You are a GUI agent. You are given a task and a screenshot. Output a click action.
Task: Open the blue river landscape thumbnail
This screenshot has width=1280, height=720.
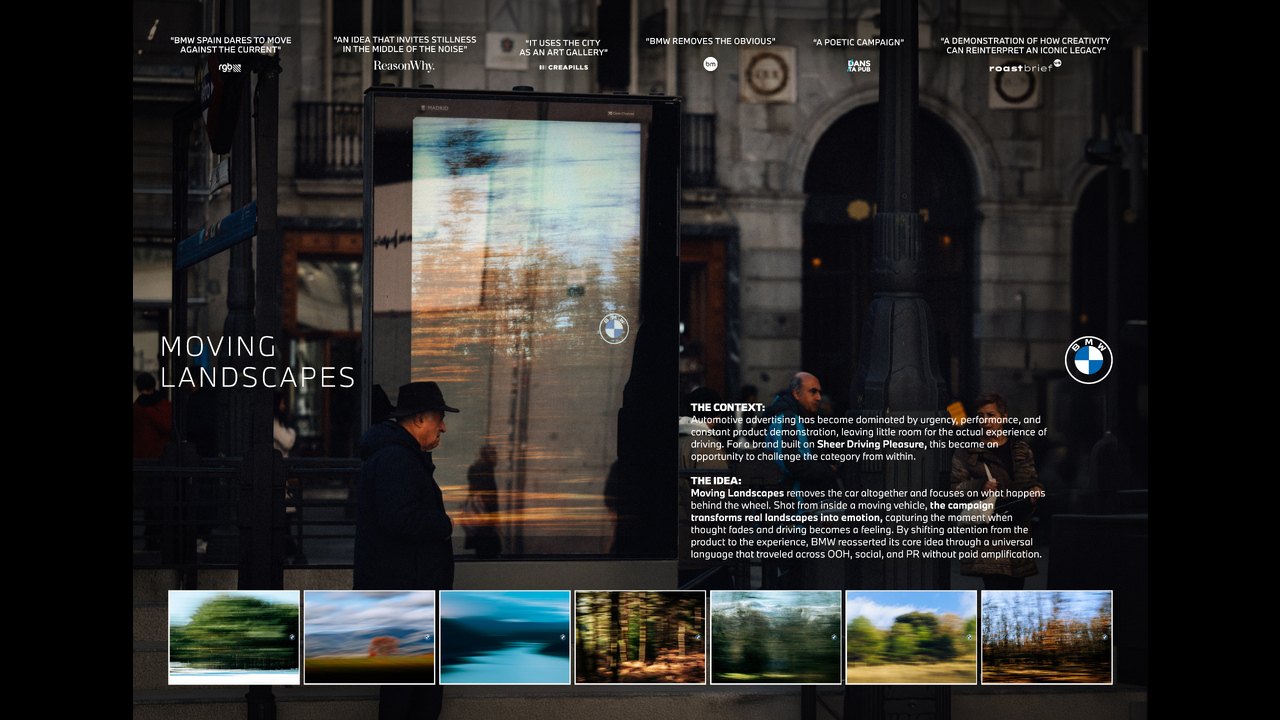tap(505, 637)
